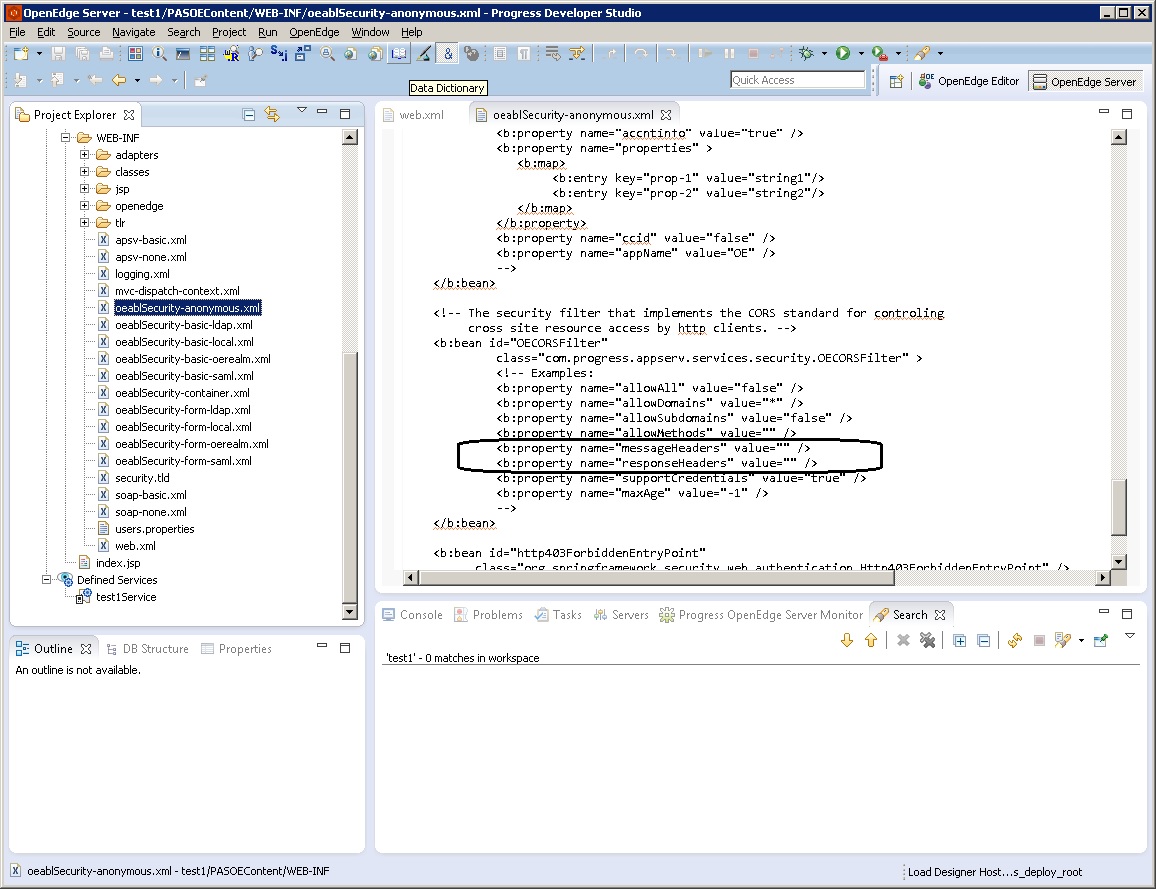Open previous searches dropdown arrow
Viewport: 1156px width, 889px height.
coord(1082,641)
